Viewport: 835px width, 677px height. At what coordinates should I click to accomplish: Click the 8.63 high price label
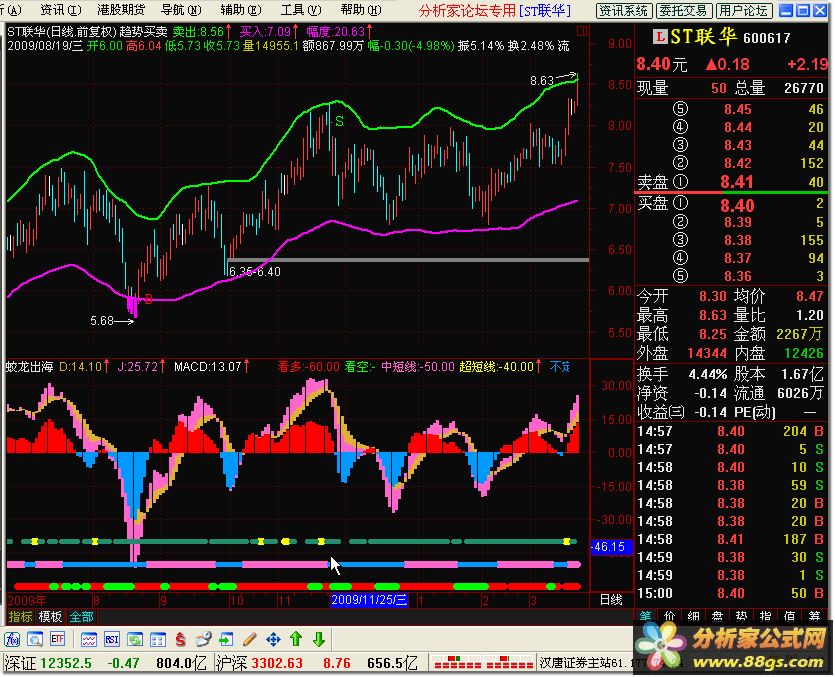pyautogui.click(x=542, y=81)
